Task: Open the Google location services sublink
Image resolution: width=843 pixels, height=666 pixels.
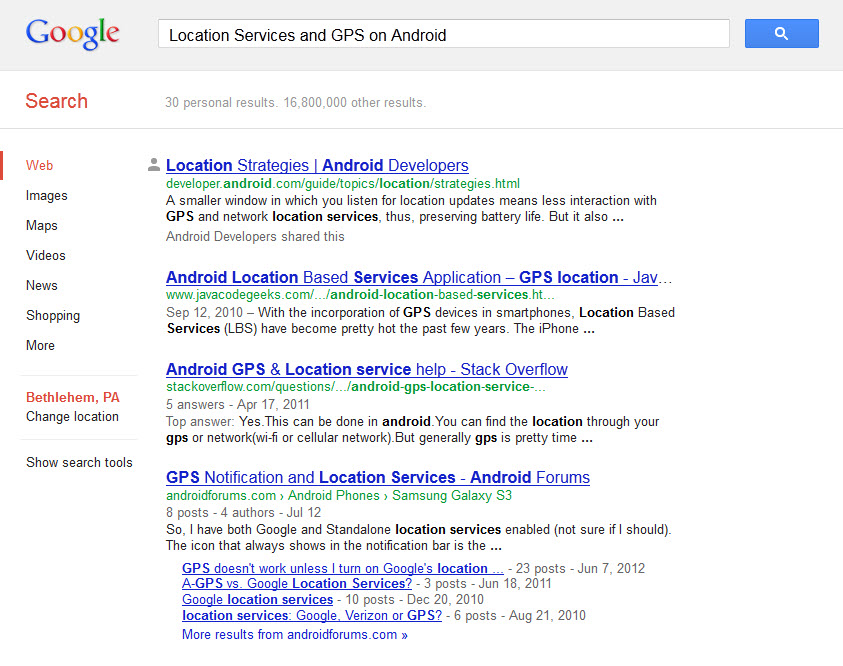Action: [257, 600]
